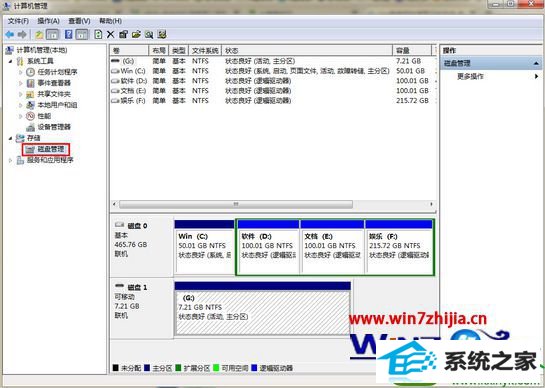Click the Explore magnifier toolbar icon

pos(149,34)
